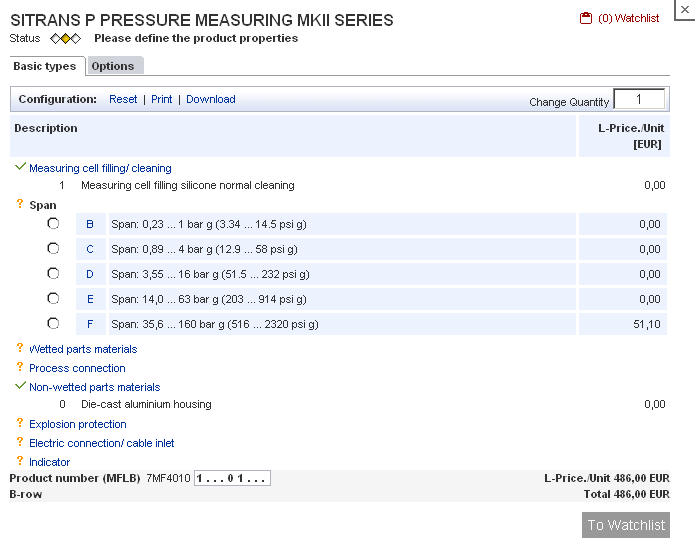
Task: Click the To Watchlist button
Action: (x=626, y=525)
